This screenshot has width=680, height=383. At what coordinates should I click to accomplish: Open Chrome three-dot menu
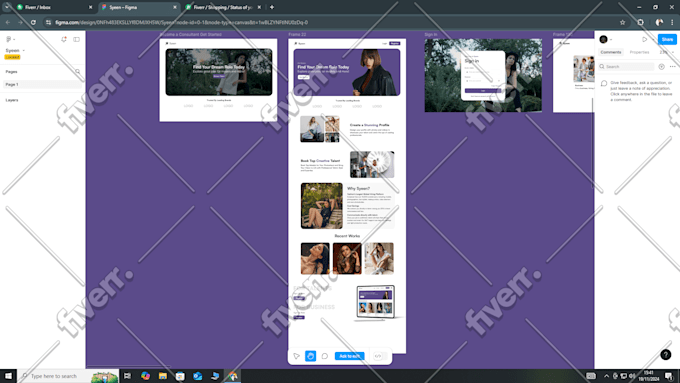point(672,23)
